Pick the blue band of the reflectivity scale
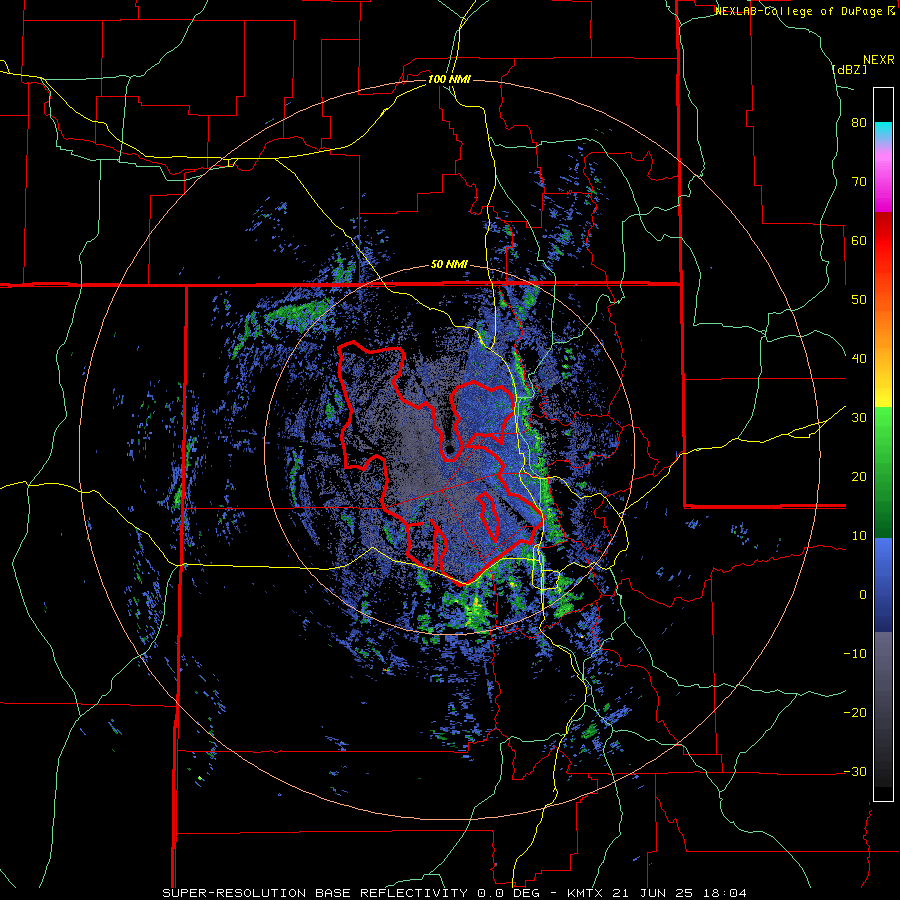 tap(883, 585)
